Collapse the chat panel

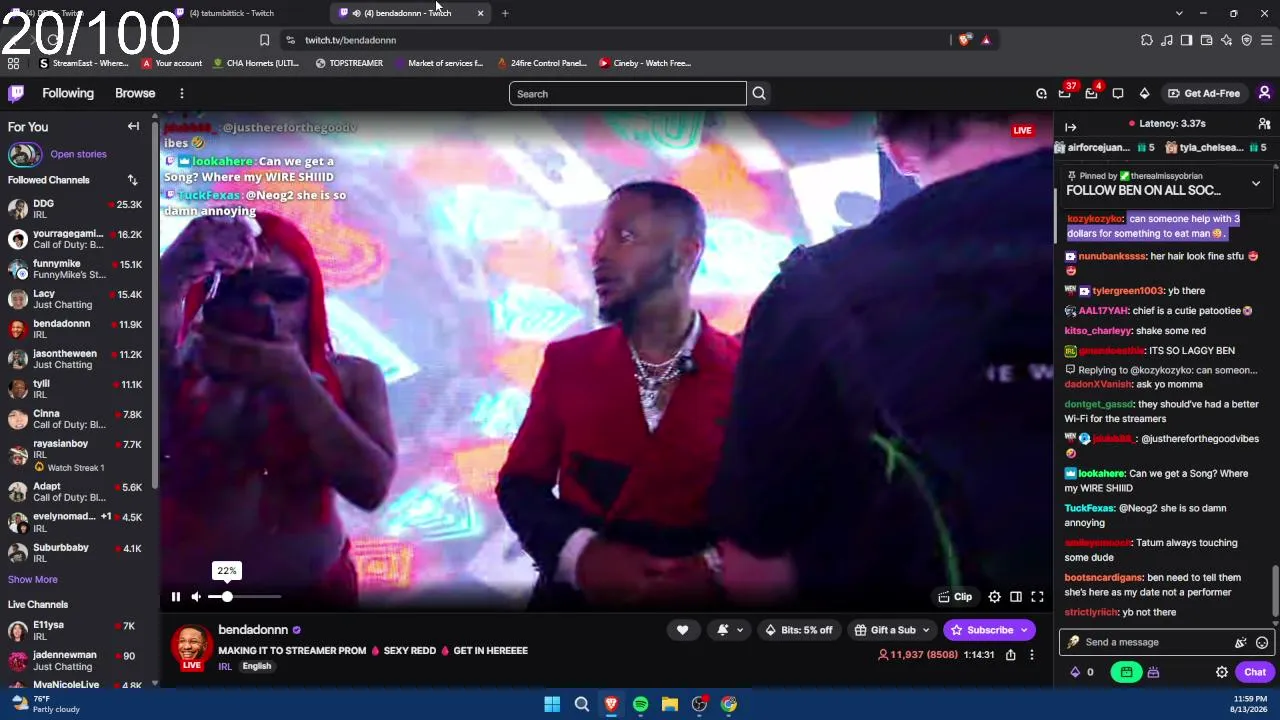click(1070, 127)
